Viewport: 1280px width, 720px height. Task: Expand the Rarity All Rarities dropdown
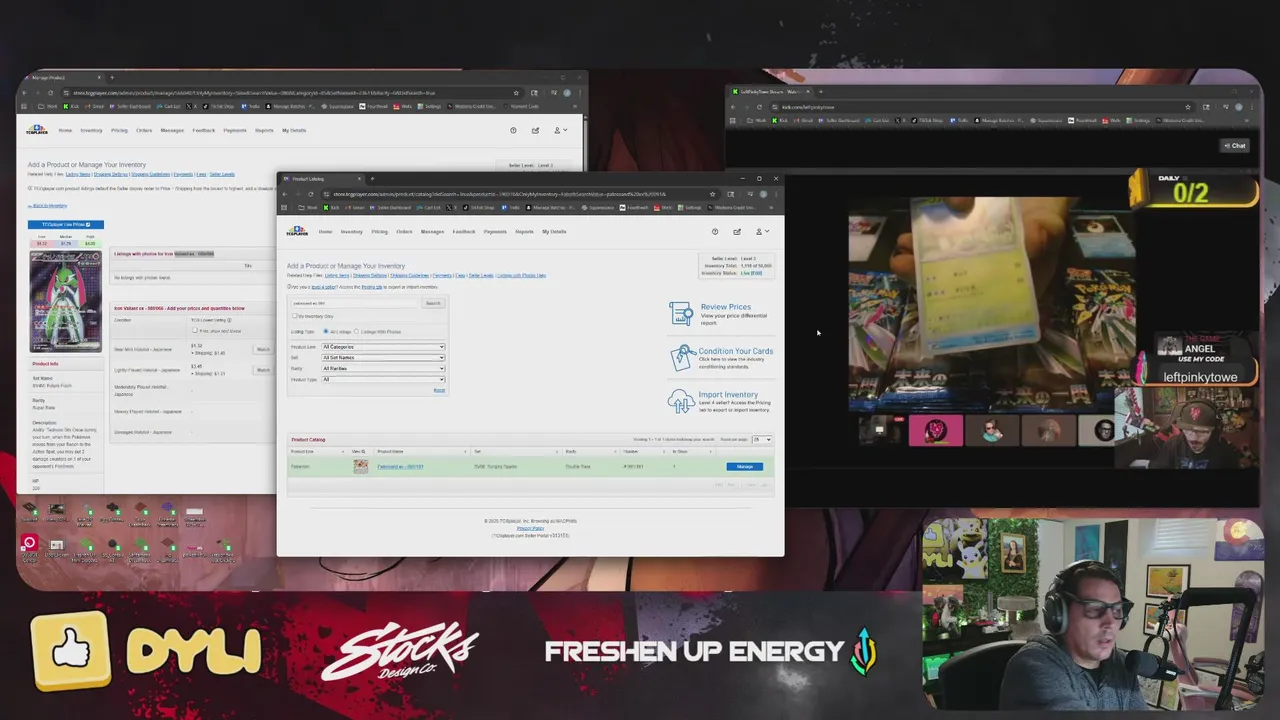coord(383,368)
